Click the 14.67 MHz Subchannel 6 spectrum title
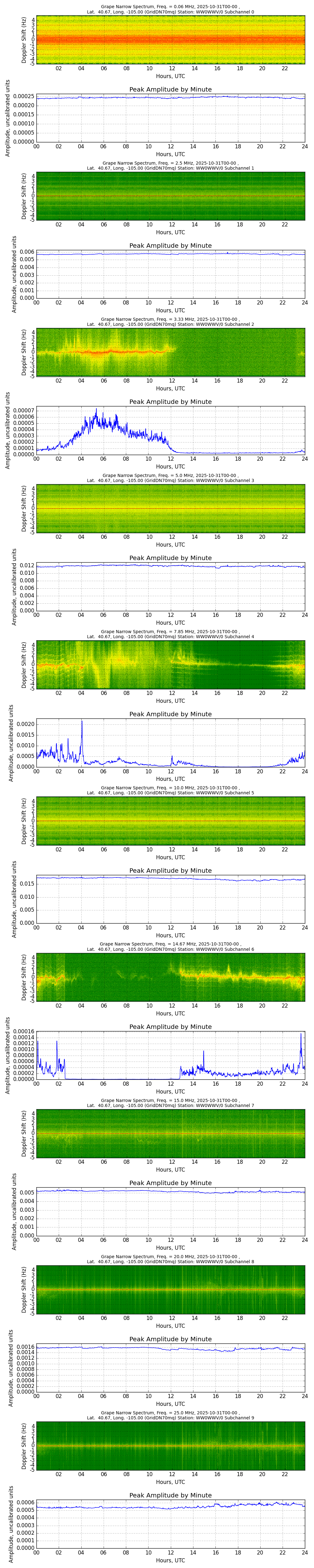This screenshot has height=1568, width=314. coord(170,946)
